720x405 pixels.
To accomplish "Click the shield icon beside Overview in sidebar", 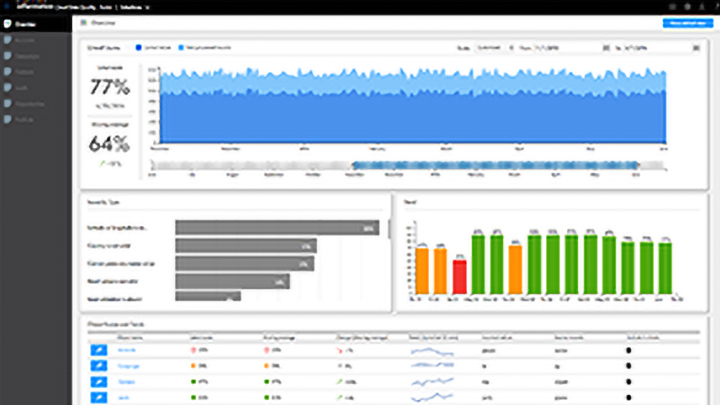I will [7, 24].
